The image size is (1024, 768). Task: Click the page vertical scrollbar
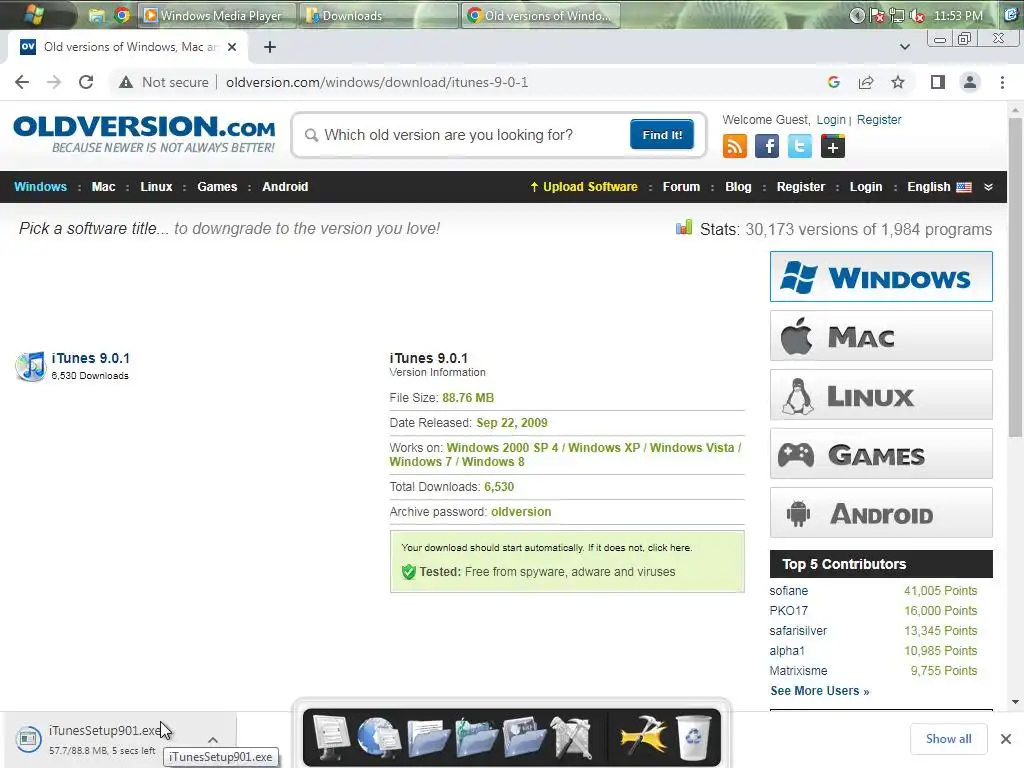click(1014, 277)
